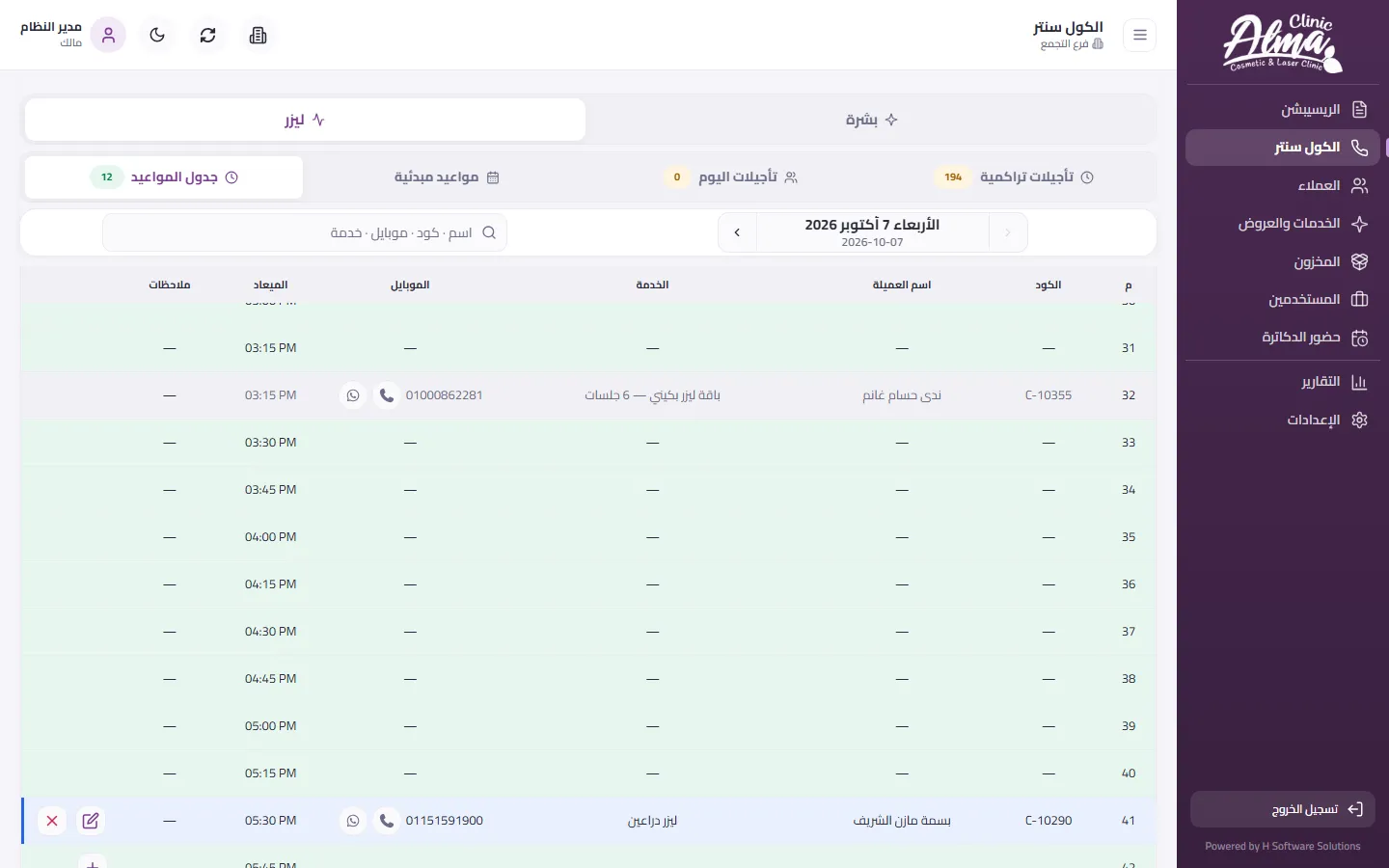The height and width of the screenshot is (868, 1389).
Task: Click the search field اسم · كود · موبايل · خدمة
Action: coord(305,232)
